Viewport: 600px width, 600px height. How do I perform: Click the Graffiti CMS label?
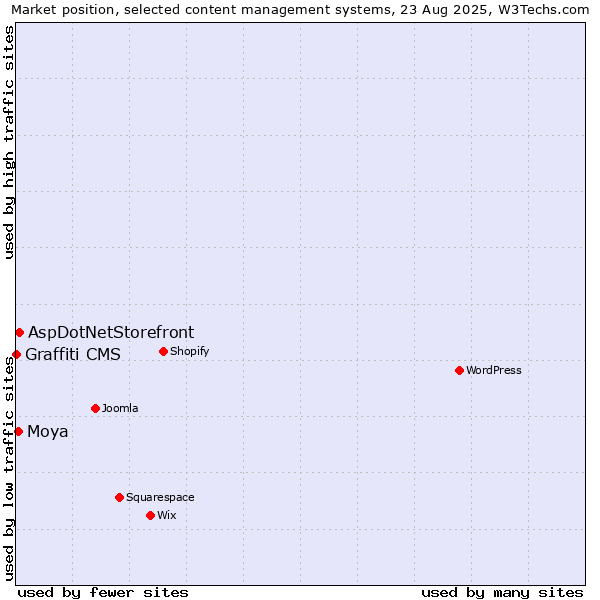pyautogui.click(x=73, y=354)
